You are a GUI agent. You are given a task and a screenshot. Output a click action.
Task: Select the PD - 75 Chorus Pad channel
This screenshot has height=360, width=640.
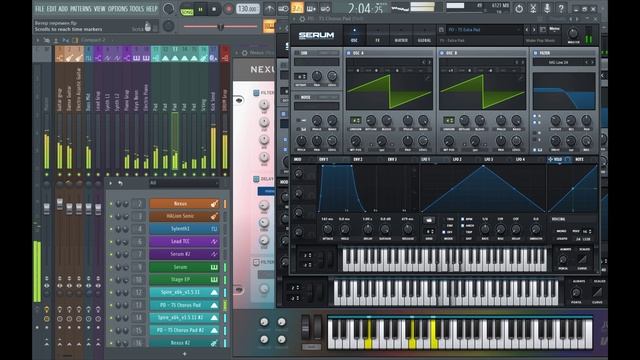[180, 305]
